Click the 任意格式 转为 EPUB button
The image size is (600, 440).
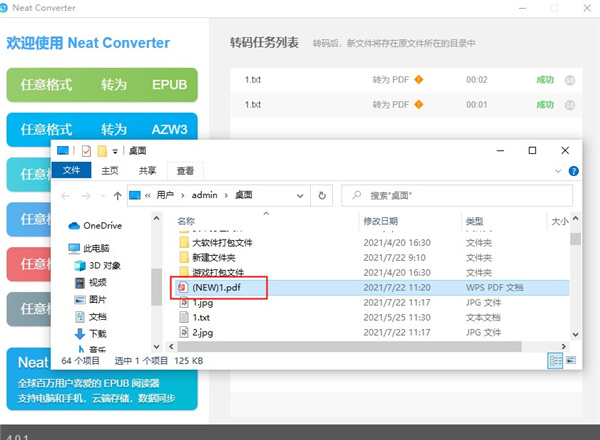[103, 85]
